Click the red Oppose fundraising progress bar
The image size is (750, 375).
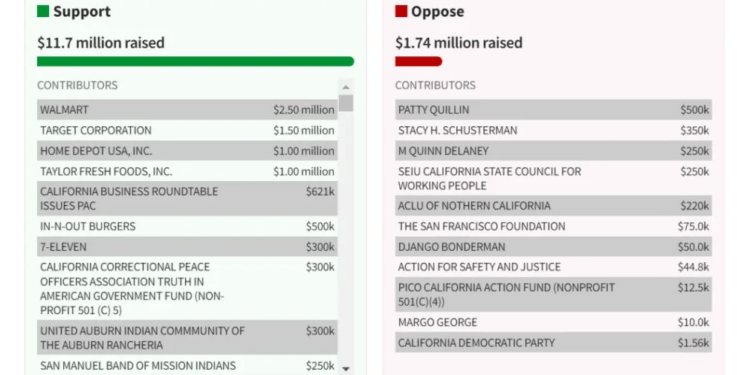click(x=419, y=61)
